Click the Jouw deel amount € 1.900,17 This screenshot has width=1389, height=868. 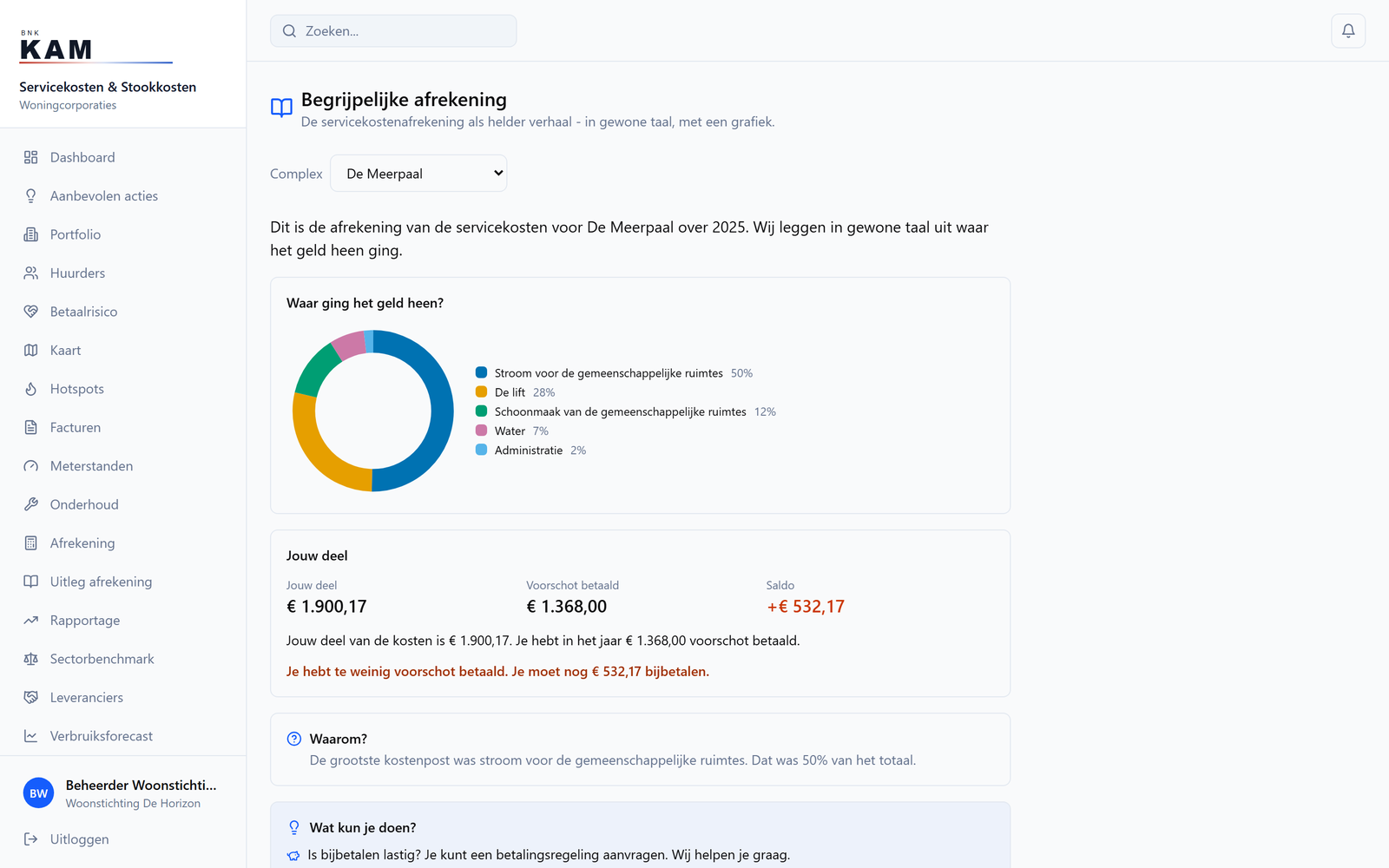[x=326, y=607]
